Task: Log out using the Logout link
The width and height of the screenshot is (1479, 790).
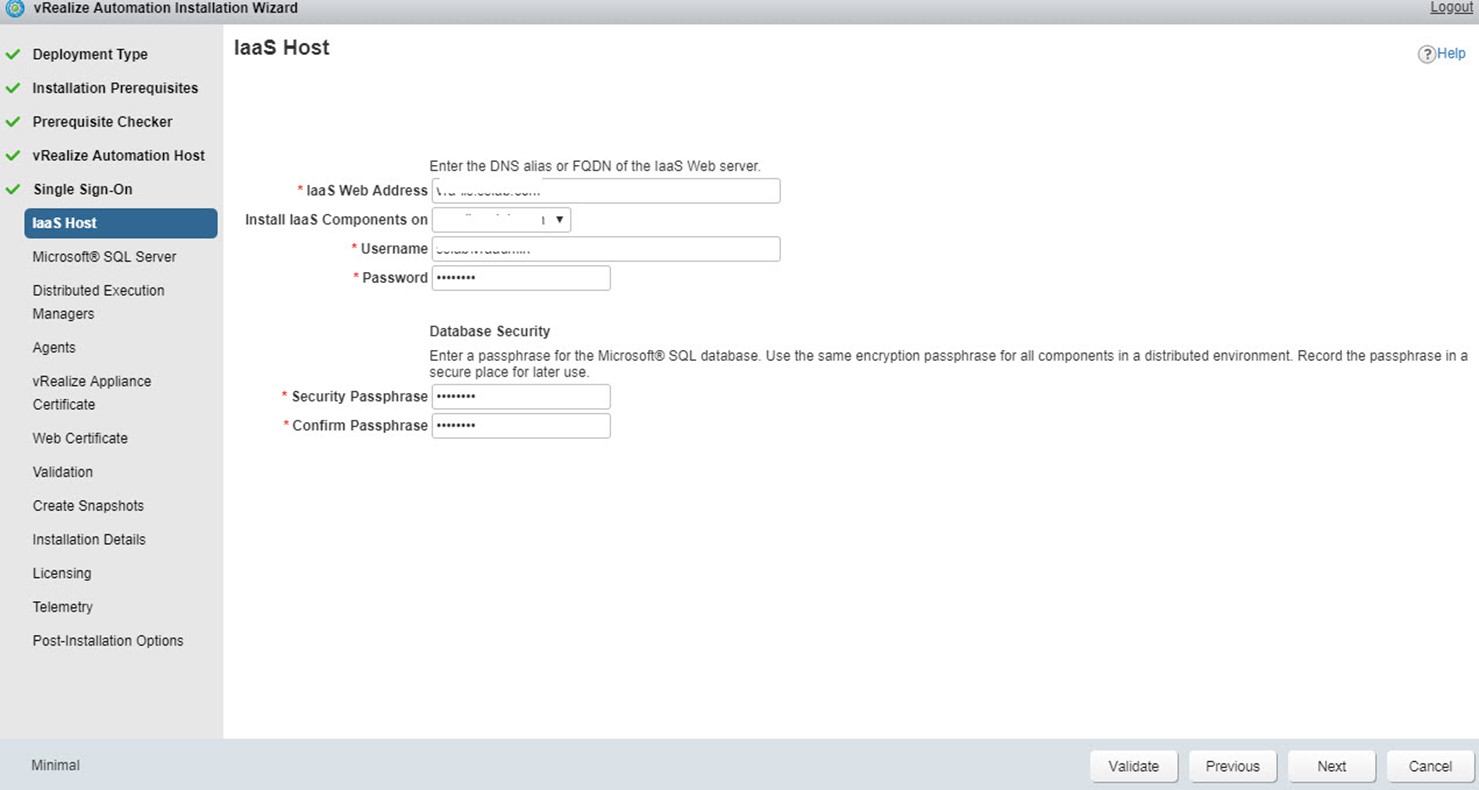Action: 1452,8
